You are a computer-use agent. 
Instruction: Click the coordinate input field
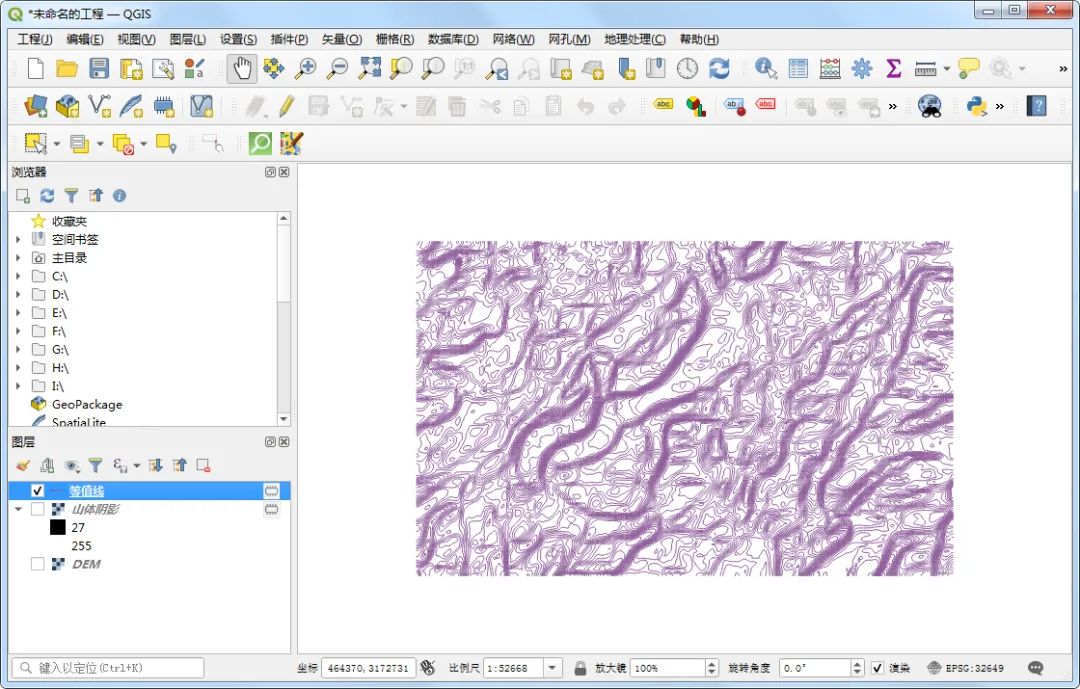click(368, 668)
